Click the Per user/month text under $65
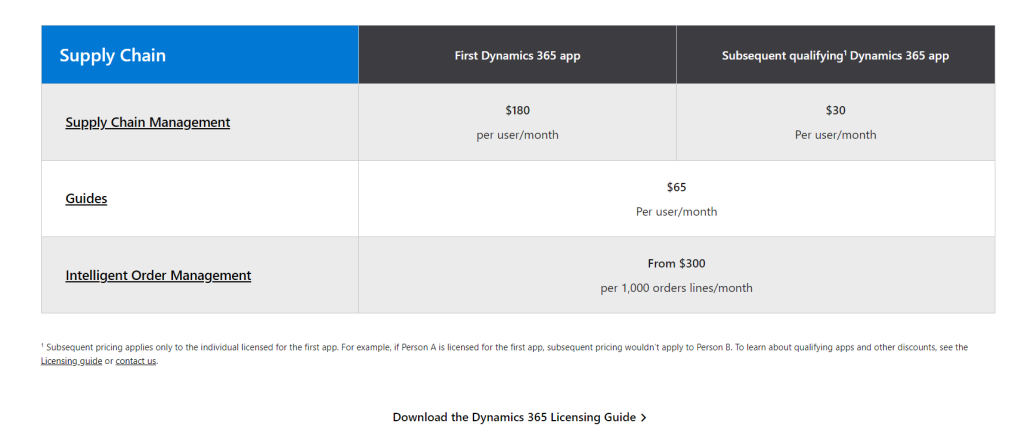1024x448 pixels. (677, 212)
